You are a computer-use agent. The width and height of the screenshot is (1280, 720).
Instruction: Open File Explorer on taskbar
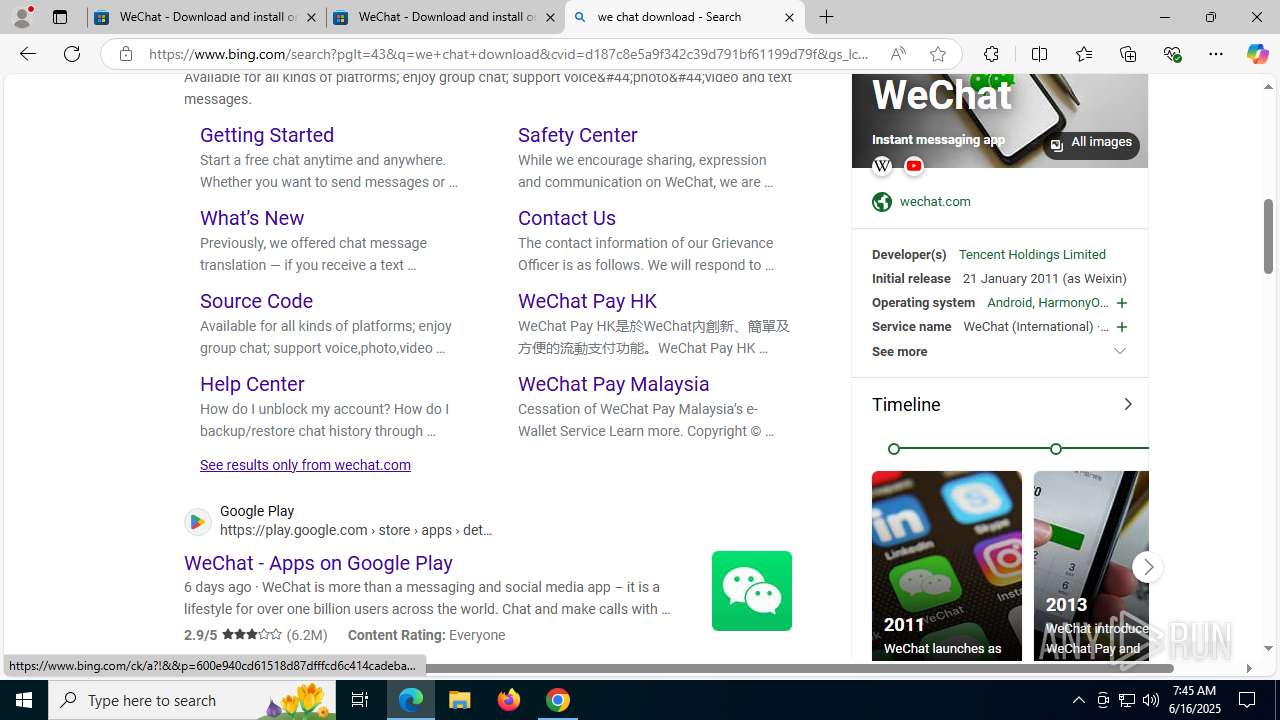460,700
